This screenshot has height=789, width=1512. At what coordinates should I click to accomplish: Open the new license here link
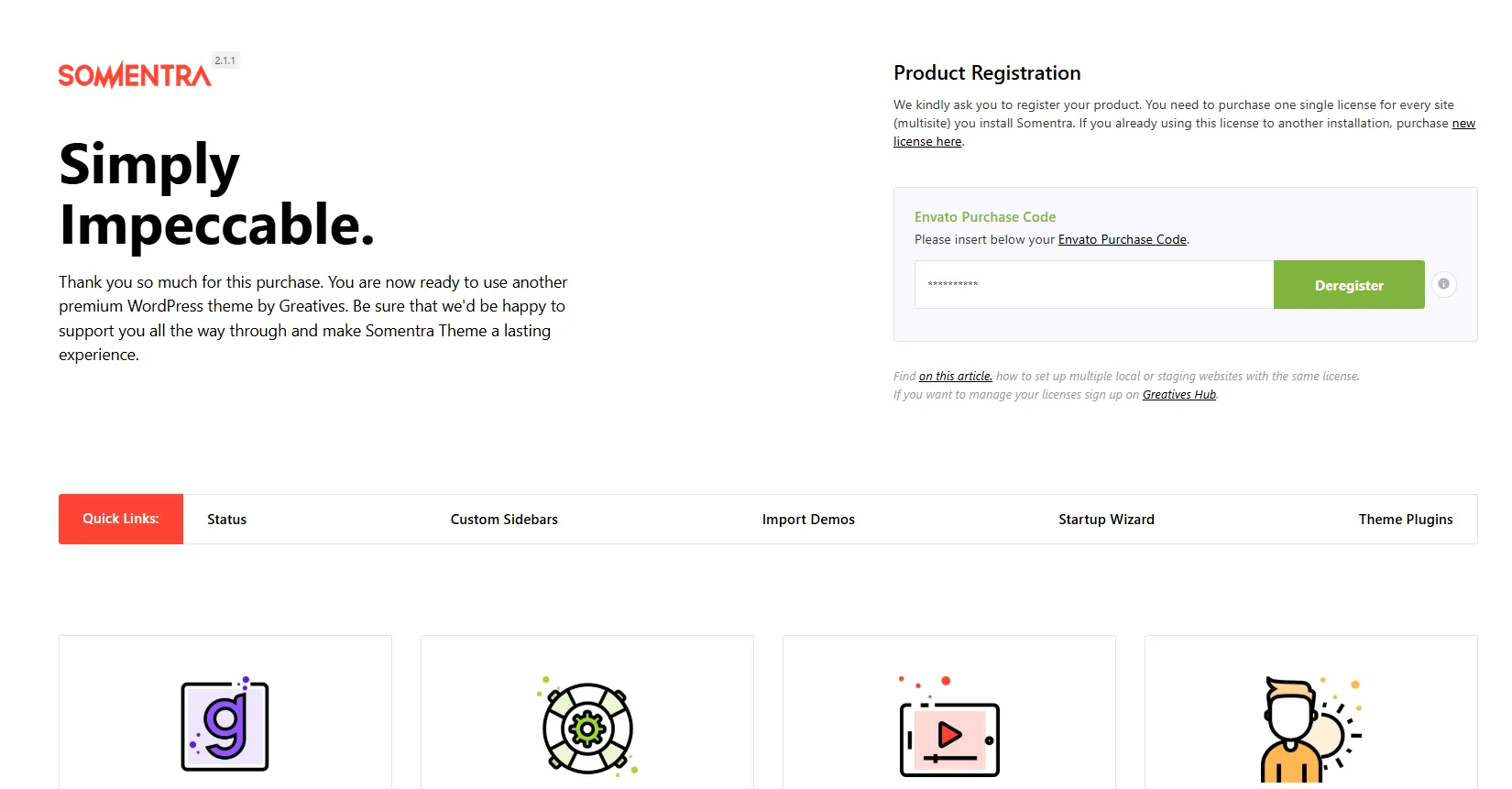(1184, 132)
